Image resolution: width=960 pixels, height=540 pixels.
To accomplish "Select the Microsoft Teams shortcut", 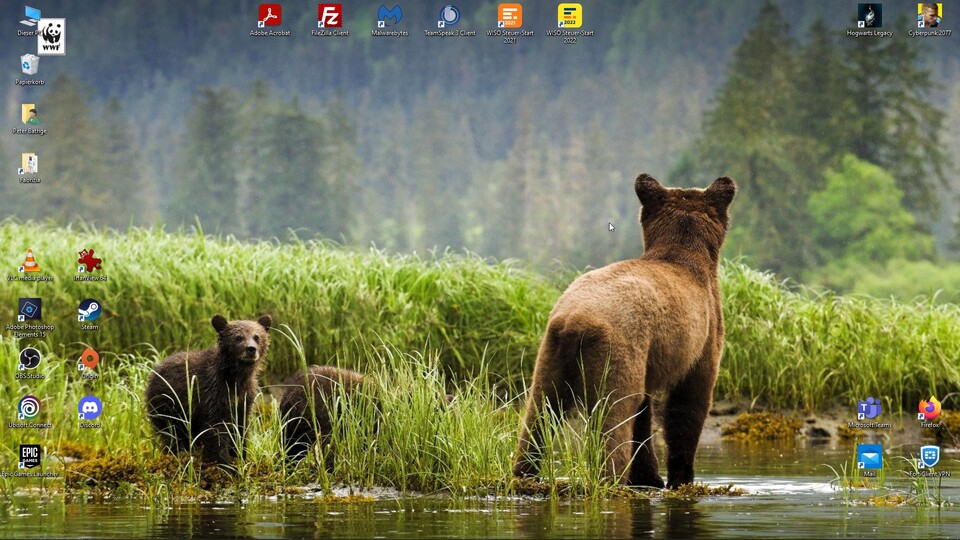I will tap(869, 412).
